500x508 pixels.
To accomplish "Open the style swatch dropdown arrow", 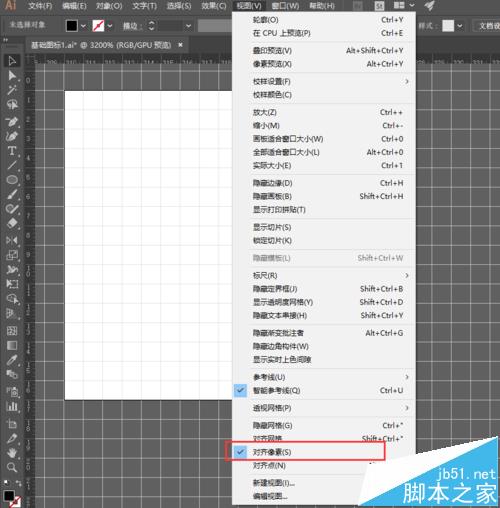I will pyautogui.click(x=460, y=26).
